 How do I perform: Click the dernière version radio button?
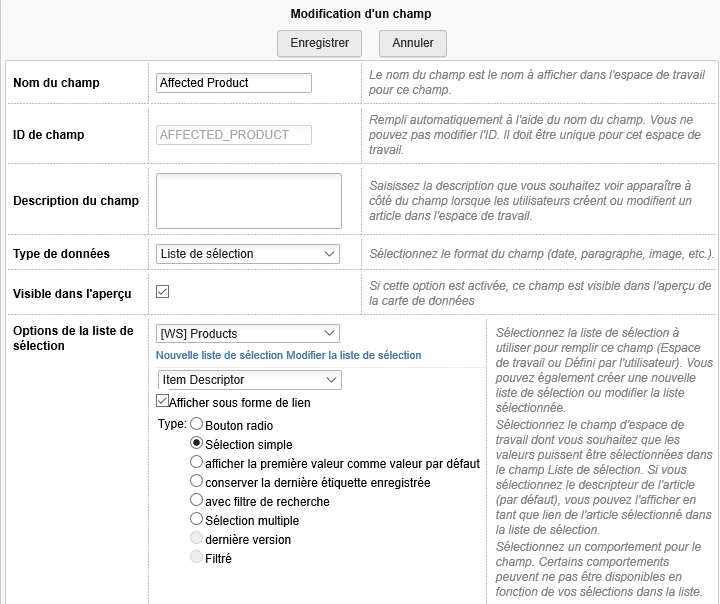tap(197, 538)
